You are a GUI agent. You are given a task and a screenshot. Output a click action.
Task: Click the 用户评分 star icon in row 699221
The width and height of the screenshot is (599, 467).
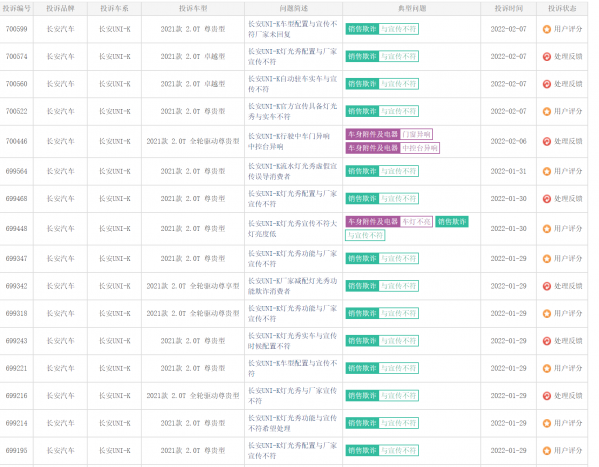click(547, 368)
